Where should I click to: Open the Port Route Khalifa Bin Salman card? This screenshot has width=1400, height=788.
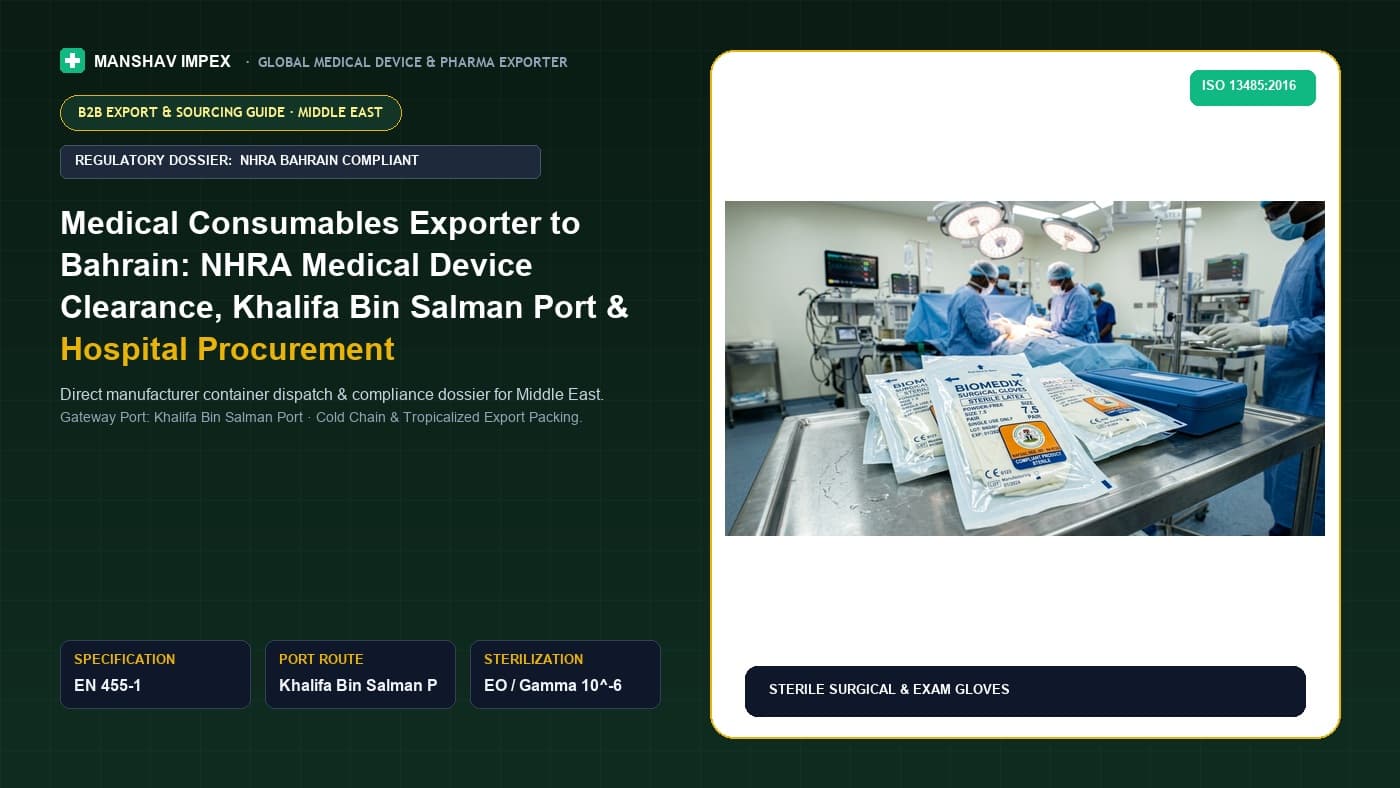coord(360,674)
